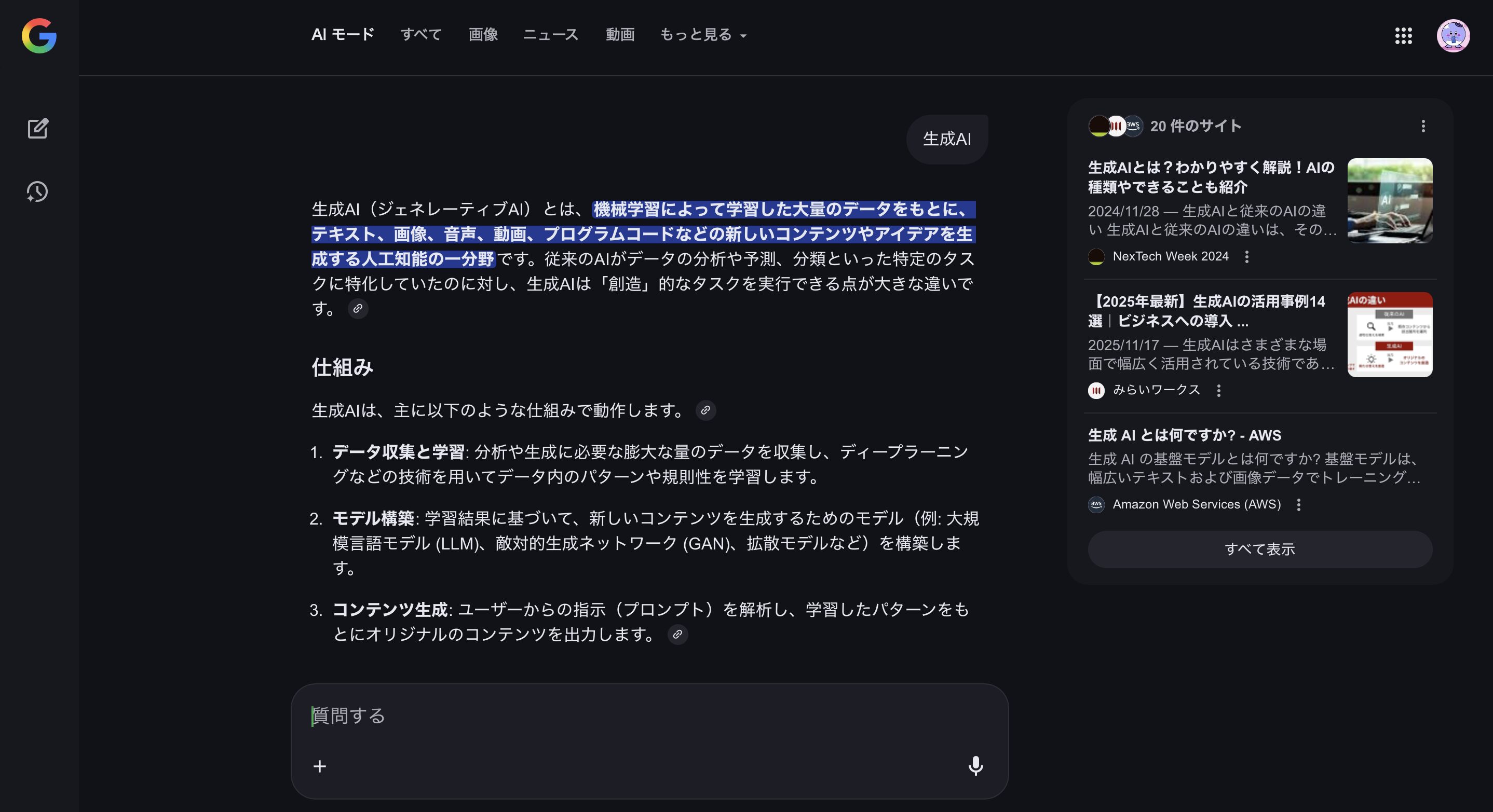Open more options beside NexTech Week 2024
Image resolution: width=1493 pixels, height=812 pixels.
pyautogui.click(x=1247, y=257)
